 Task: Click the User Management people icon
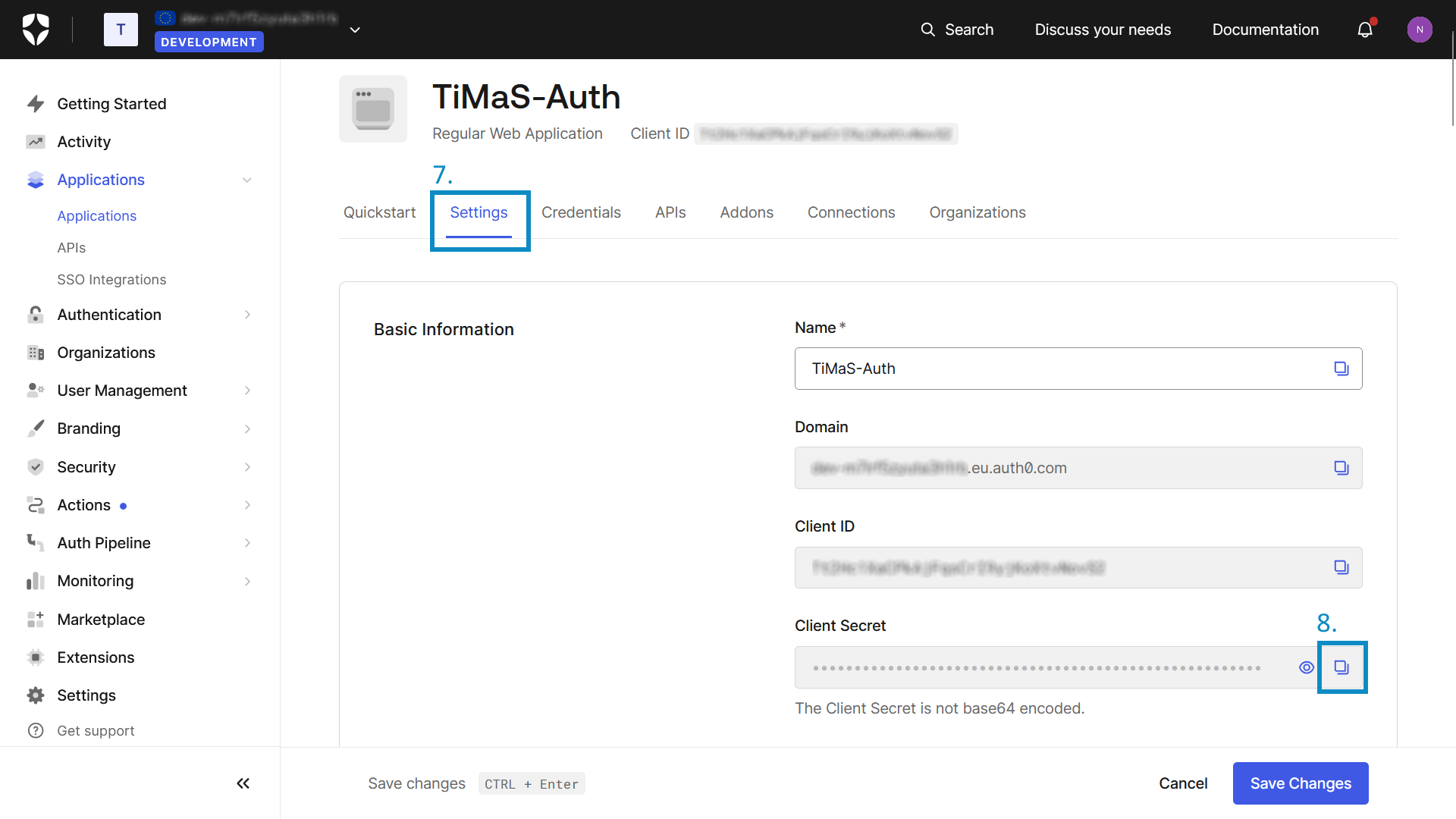coord(36,391)
